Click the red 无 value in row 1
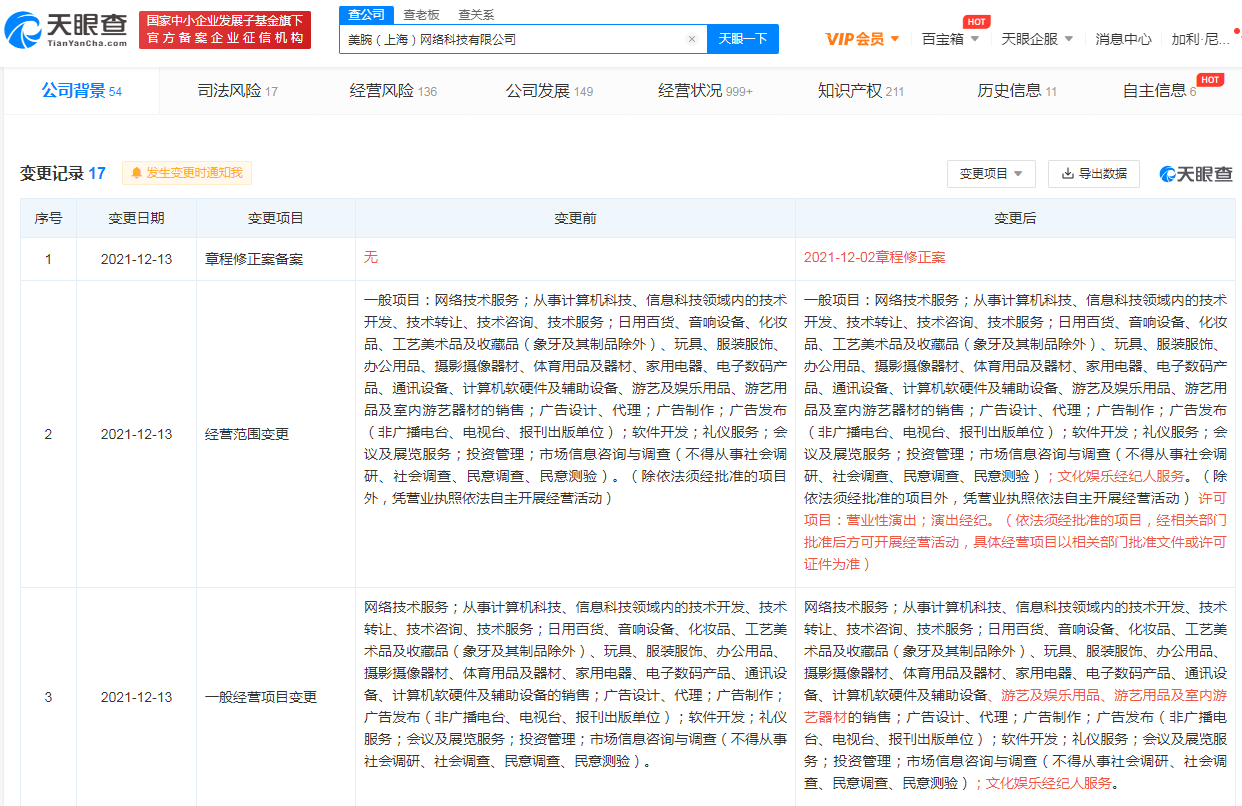This screenshot has width=1242, height=806. click(x=371, y=258)
